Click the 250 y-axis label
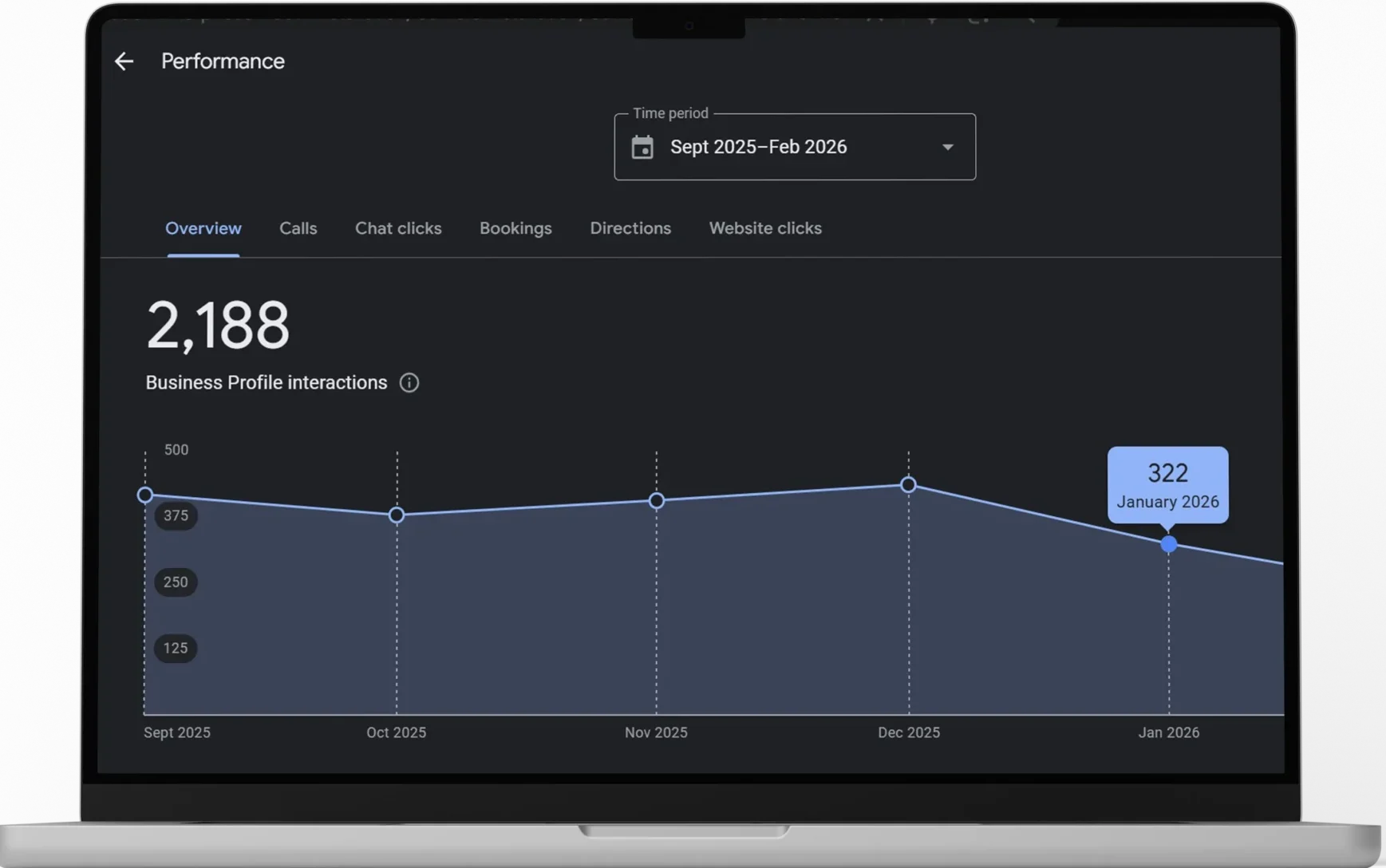1386x868 pixels. coord(176,582)
